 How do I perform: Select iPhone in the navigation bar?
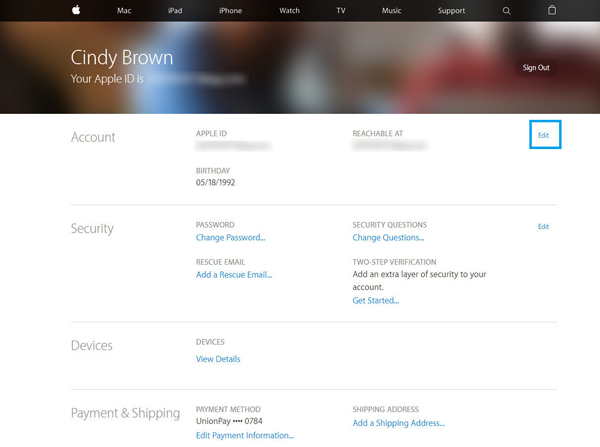tap(230, 11)
